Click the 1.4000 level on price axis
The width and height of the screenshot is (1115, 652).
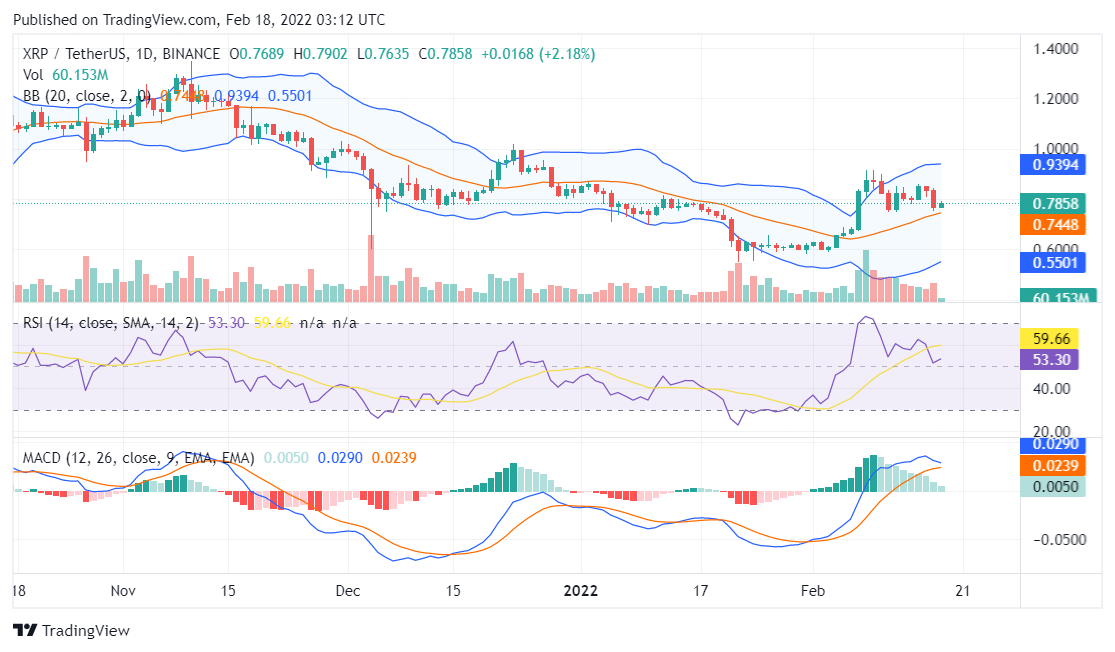click(1055, 48)
